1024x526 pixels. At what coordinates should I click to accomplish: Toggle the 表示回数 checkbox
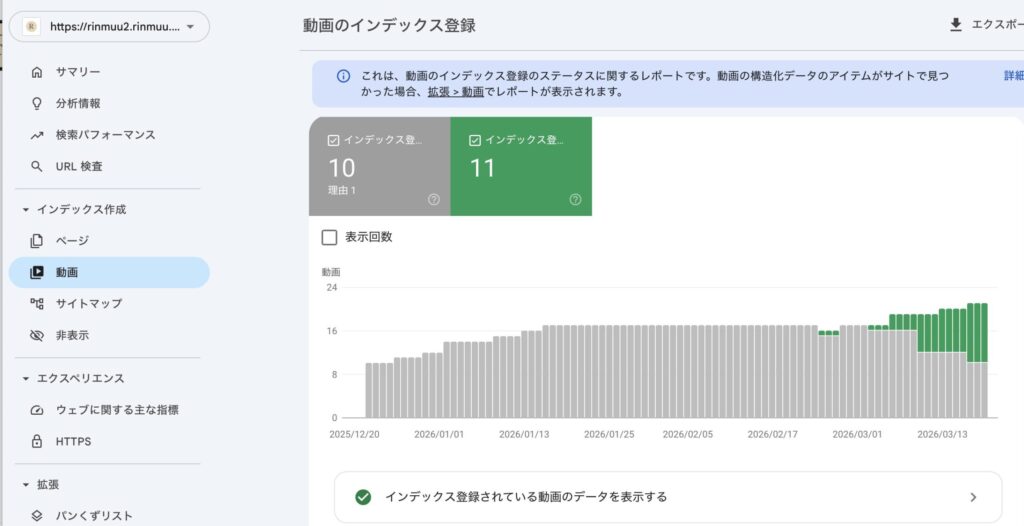[329, 237]
